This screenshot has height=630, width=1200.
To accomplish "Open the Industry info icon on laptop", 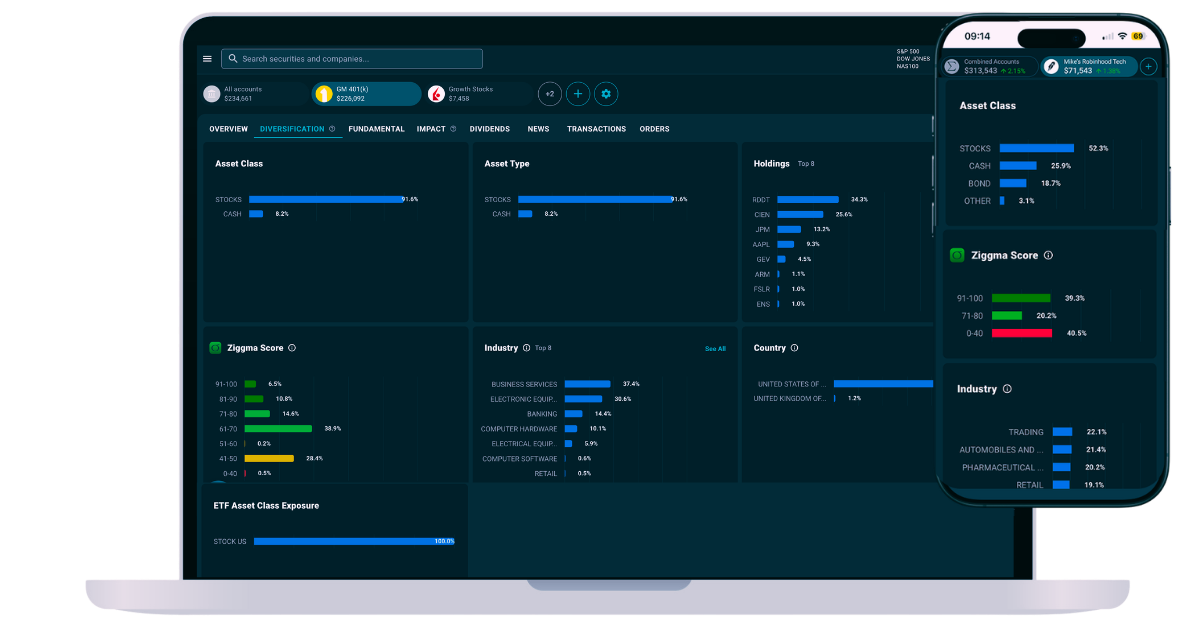I will (527, 348).
